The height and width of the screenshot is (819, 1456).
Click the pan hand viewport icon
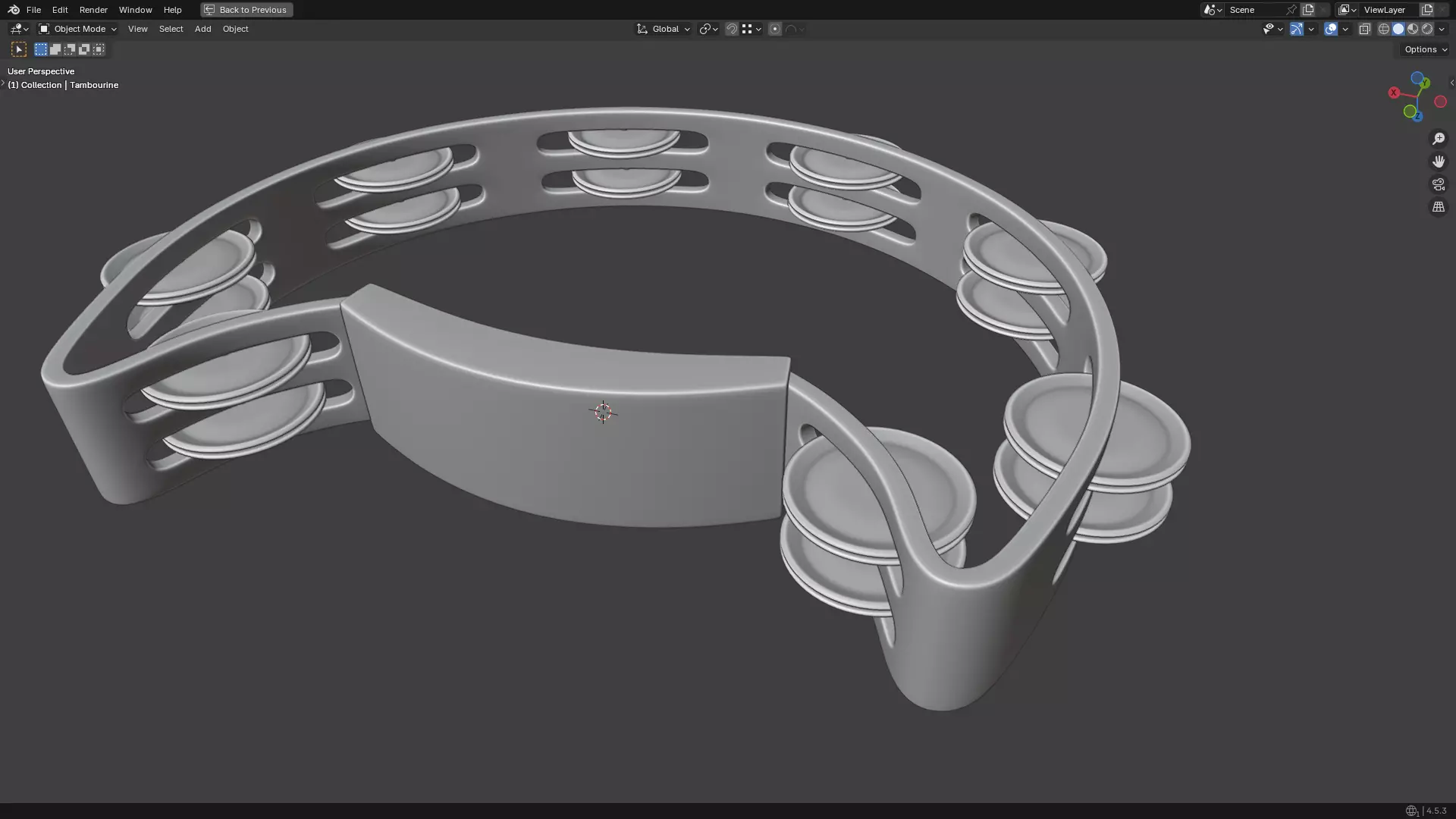point(1438,162)
